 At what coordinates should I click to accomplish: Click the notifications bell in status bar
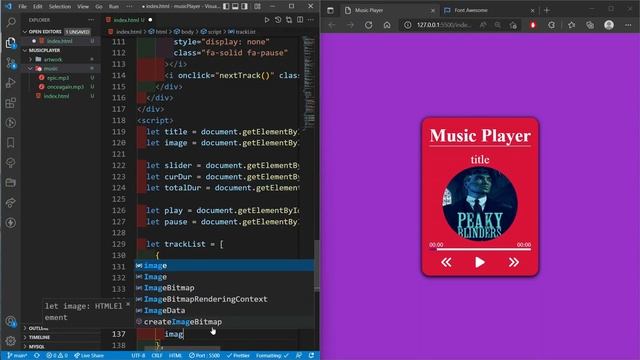(311, 356)
